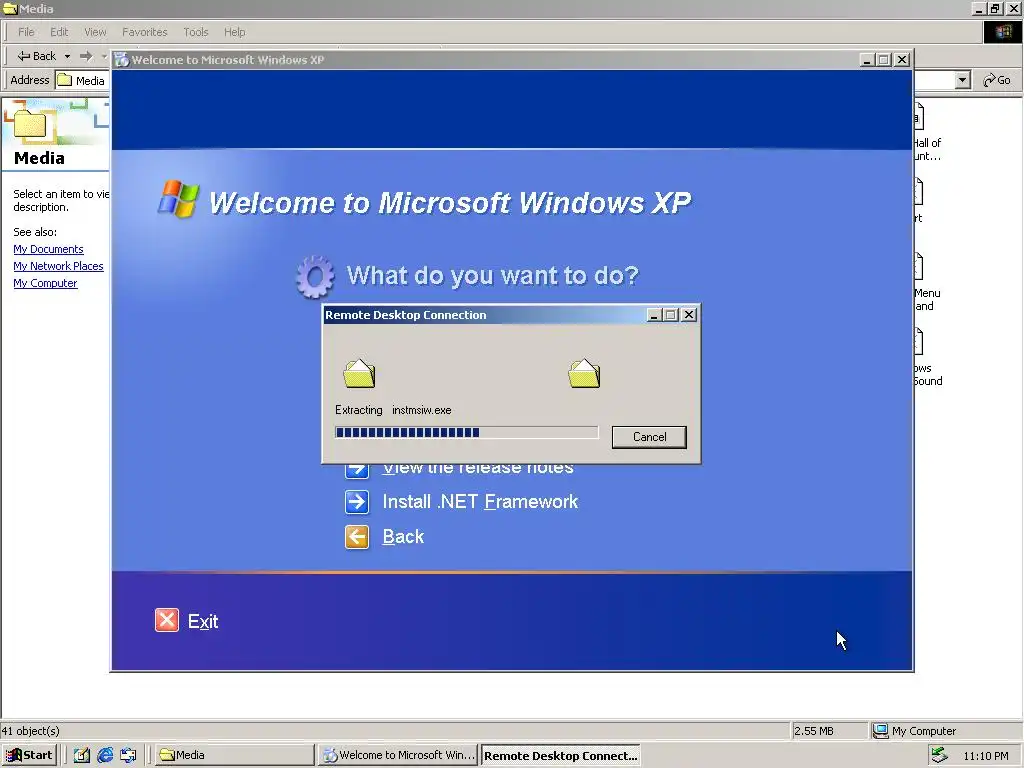Screen dimensions: 1024x768
Task: Launch Internet Explorer from quick launch
Action: [x=104, y=756]
